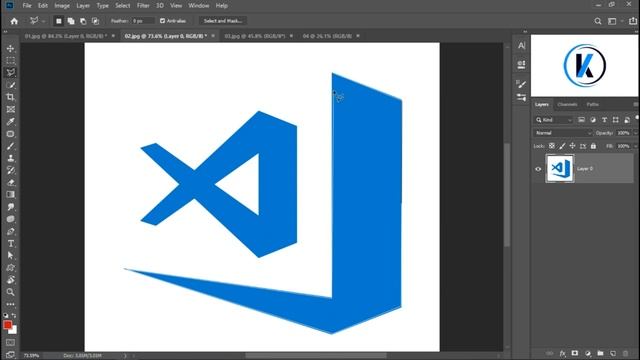Switch to the Paths tab
The width and height of the screenshot is (640, 360).
click(593, 104)
